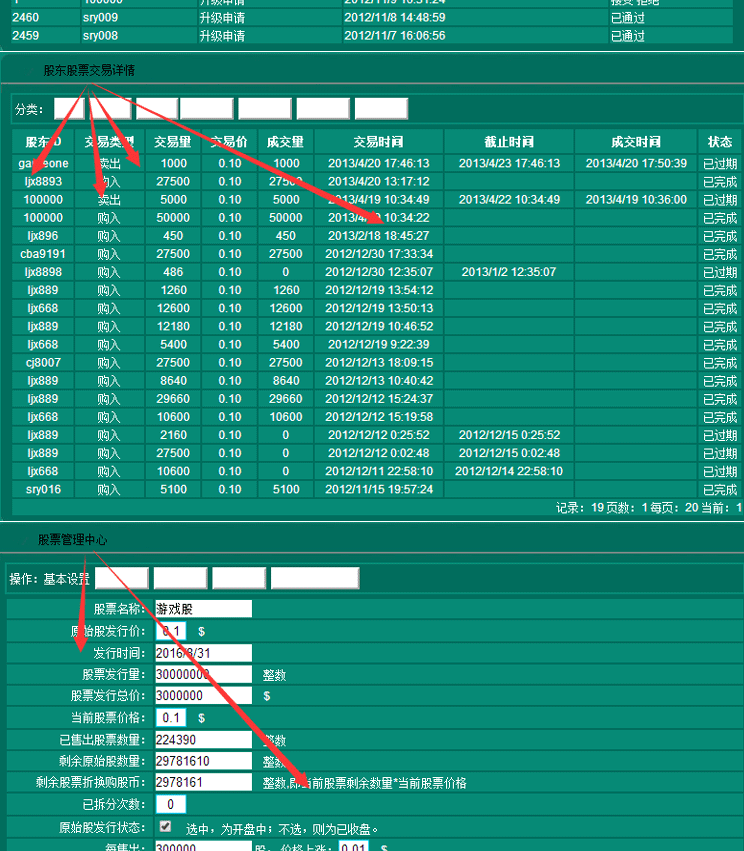The height and width of the screenshot is (851, 744).
Task: Select the 已过期 status in the ljx8898 row
Action: 720,272
